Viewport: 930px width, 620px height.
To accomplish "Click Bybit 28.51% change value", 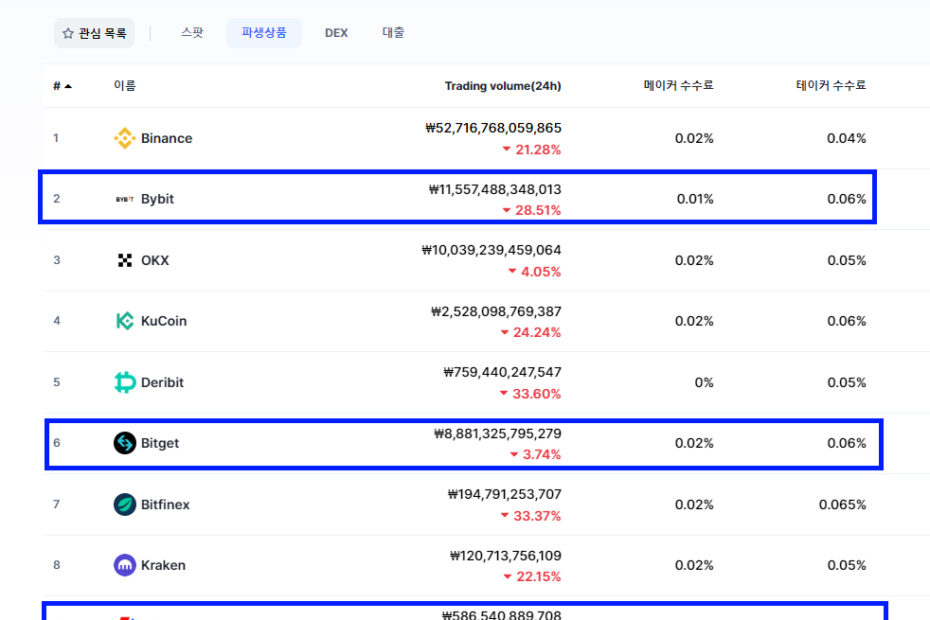I will [x=538, y=210].
